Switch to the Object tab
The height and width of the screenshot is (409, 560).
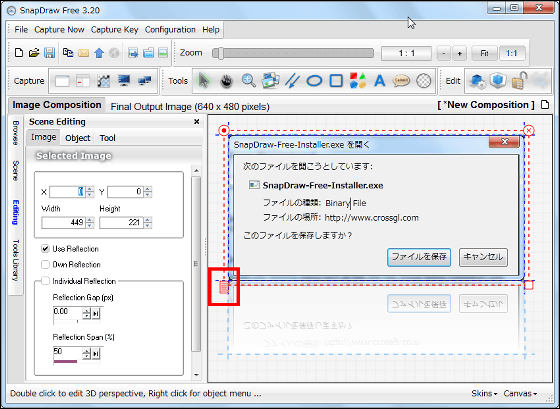[x=78, y=138]
